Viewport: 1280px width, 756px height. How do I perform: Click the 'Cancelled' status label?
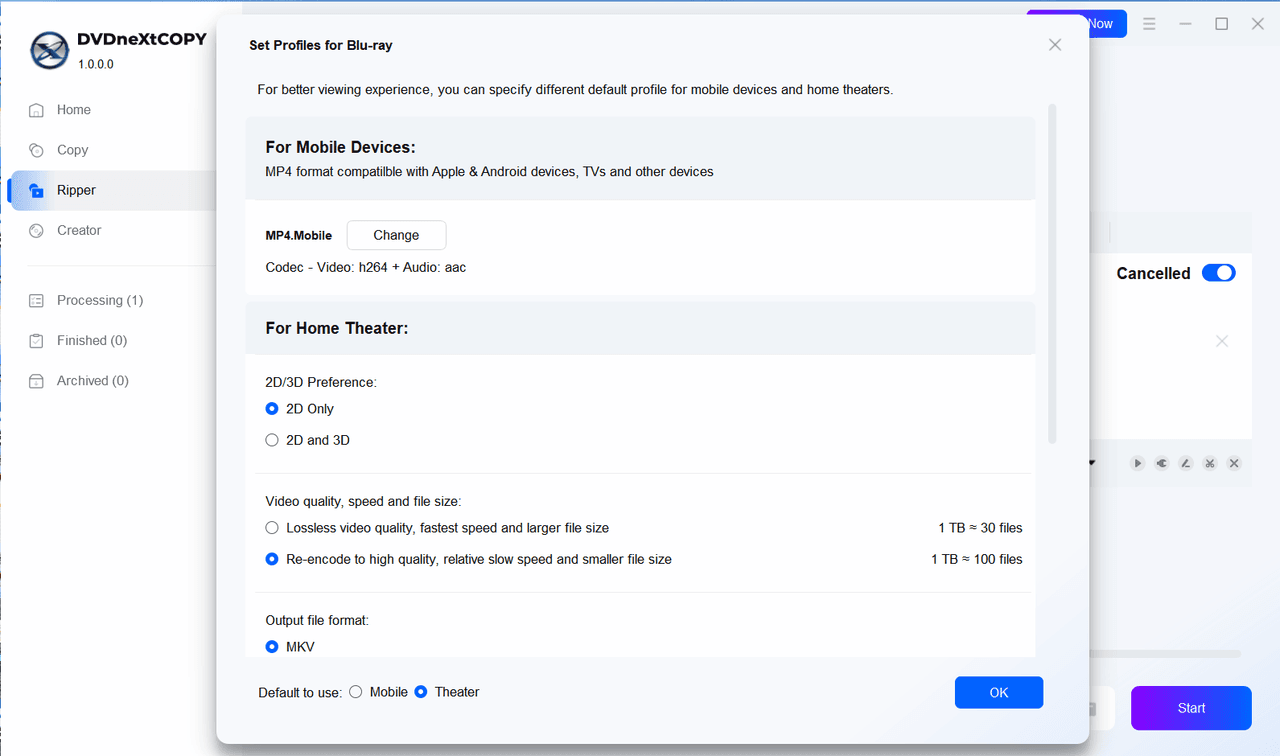pyautogui.click(x=1153, y=273)
